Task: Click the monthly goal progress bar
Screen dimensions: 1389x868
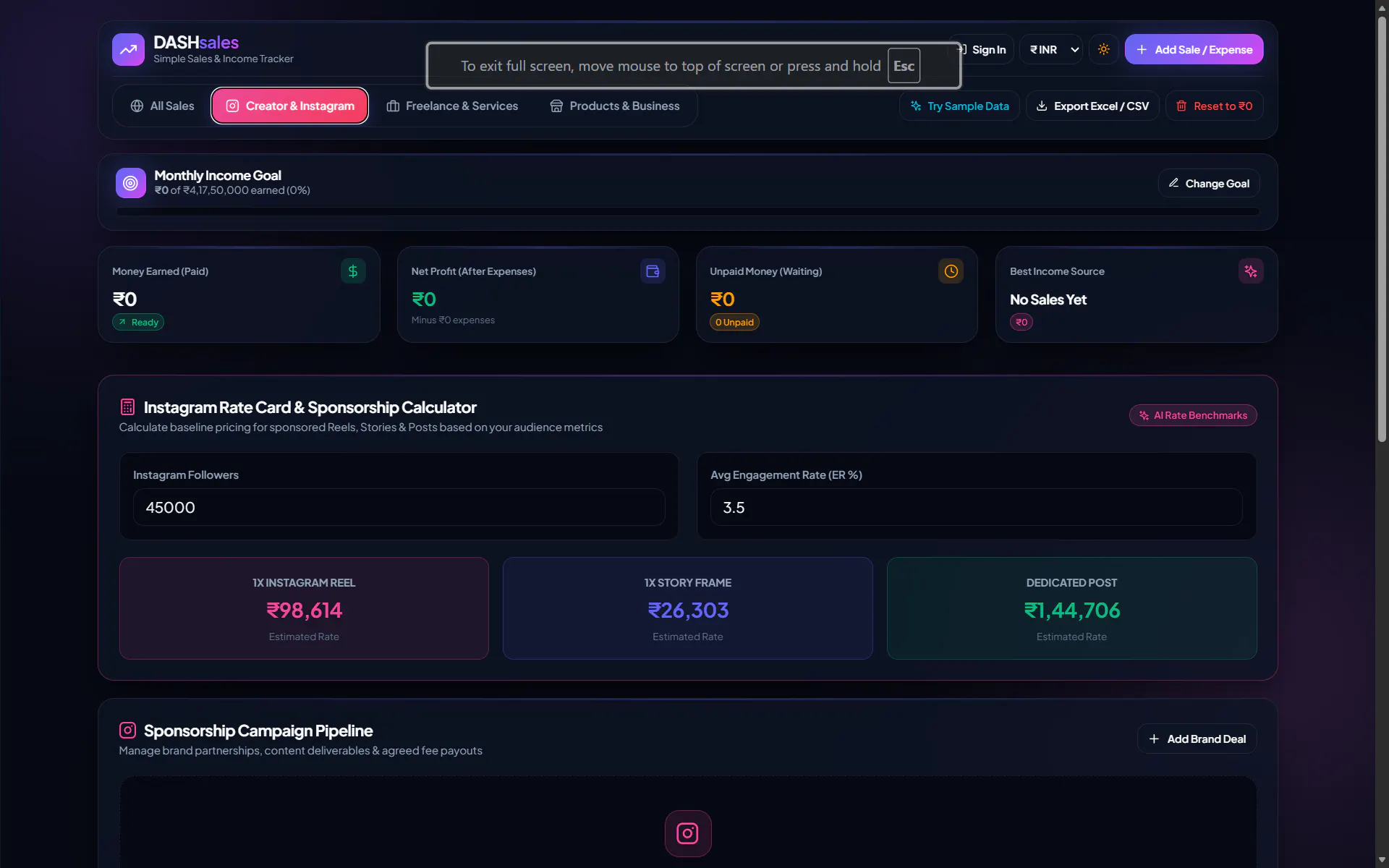Action: point(688,212)
